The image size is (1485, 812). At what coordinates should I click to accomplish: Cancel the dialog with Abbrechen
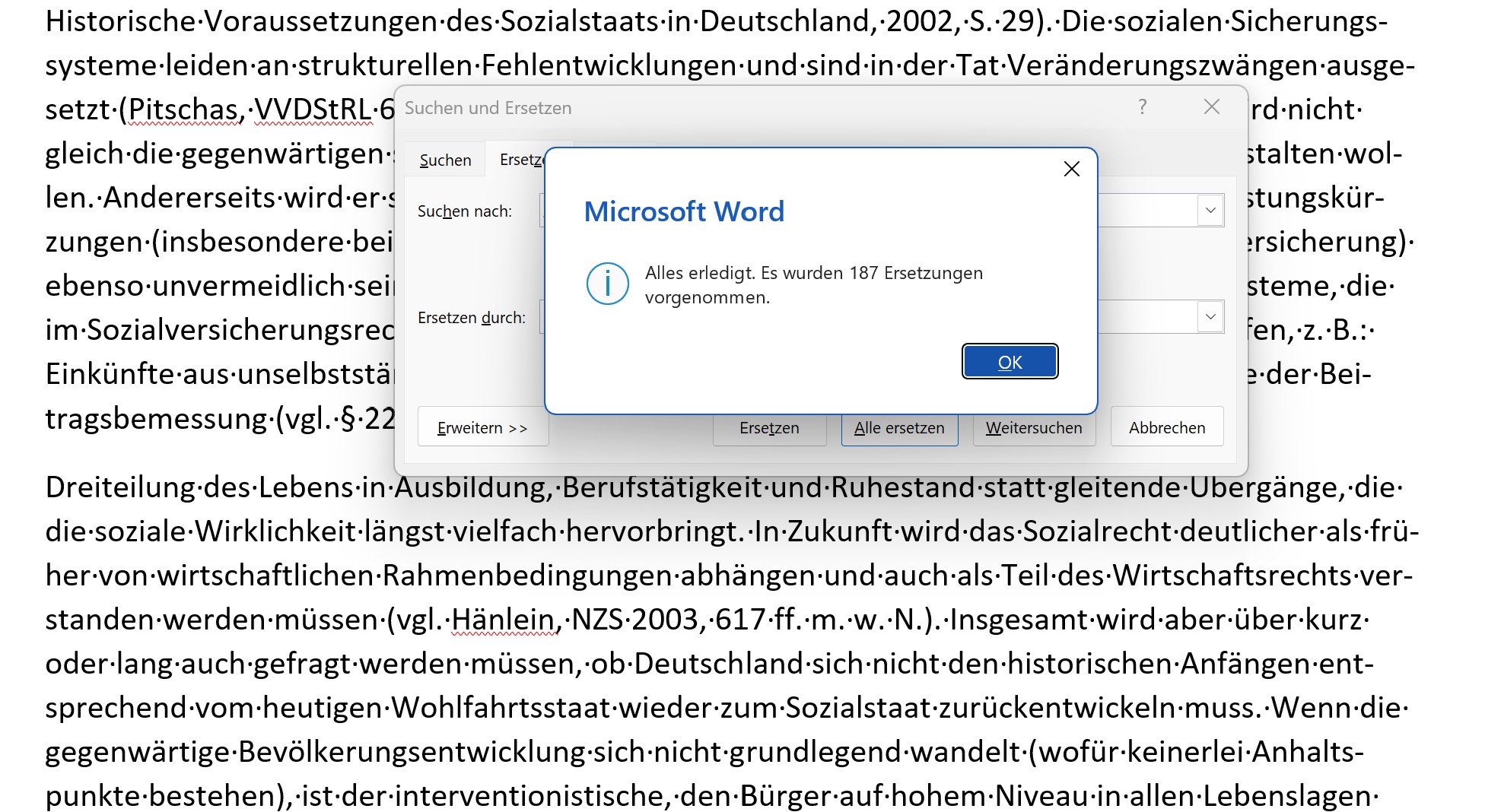coord(1166,428)
